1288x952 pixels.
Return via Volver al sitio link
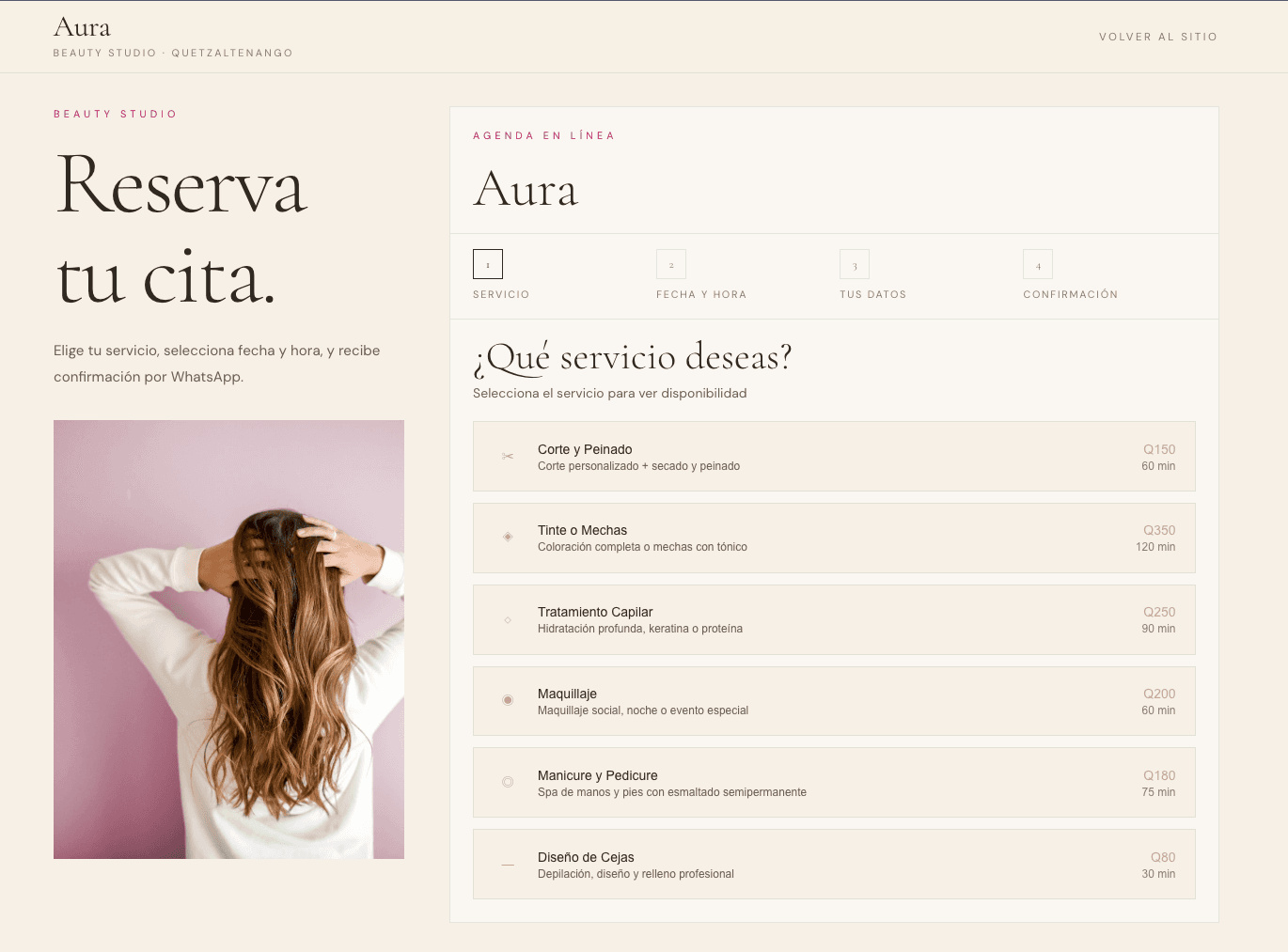coord(1158,37)
